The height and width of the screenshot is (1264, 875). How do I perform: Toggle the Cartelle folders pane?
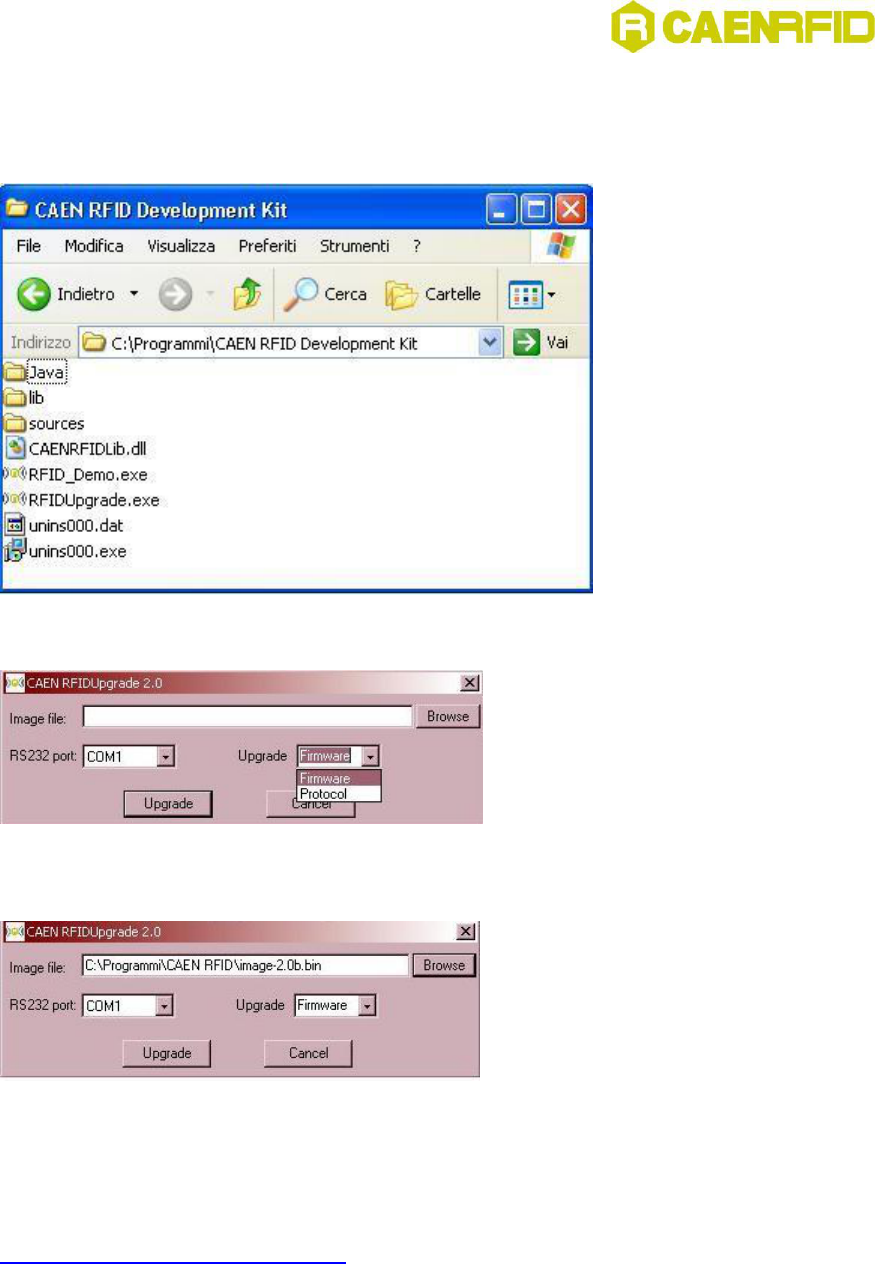433,294
